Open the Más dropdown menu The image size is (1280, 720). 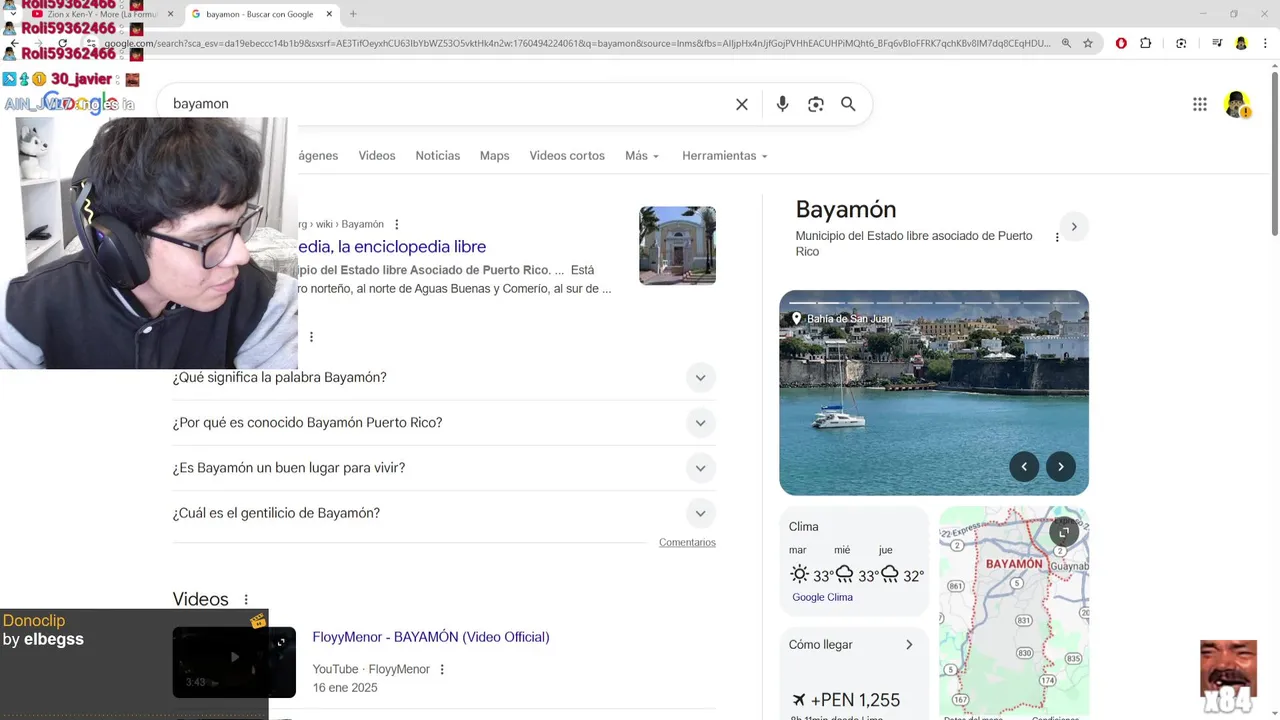[642, 156]
